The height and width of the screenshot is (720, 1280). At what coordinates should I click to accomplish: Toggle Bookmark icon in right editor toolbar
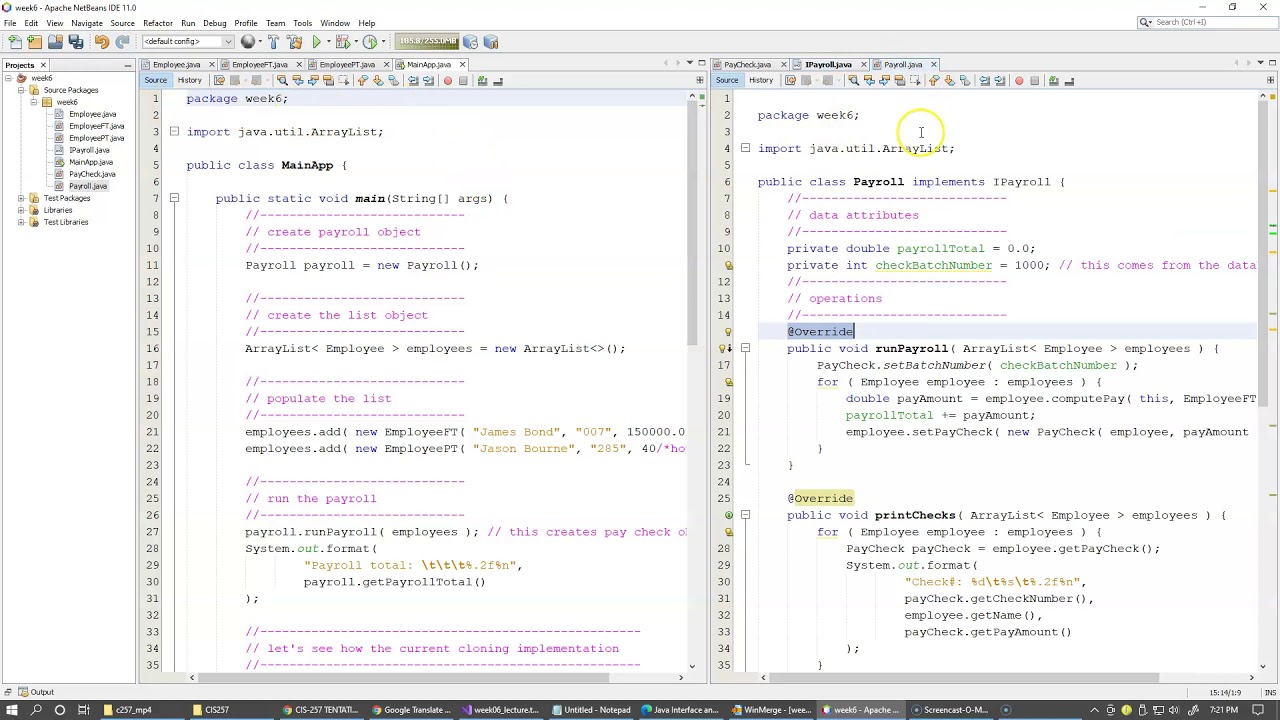click(x=965, y=81)
